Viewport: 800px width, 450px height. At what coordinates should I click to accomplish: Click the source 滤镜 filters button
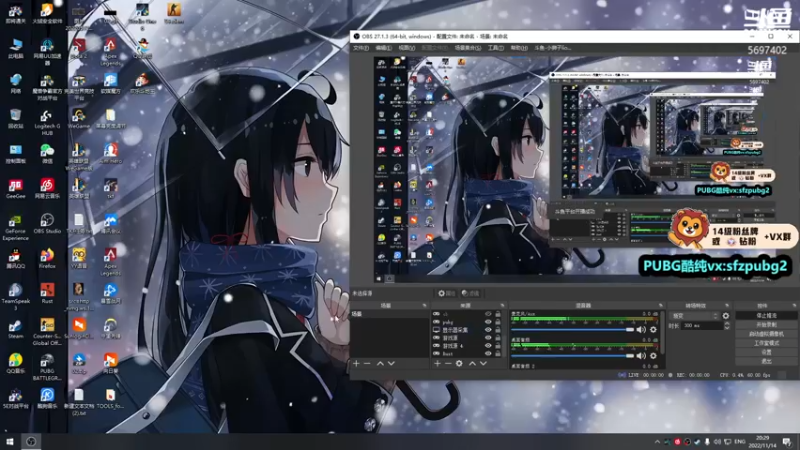470,293
